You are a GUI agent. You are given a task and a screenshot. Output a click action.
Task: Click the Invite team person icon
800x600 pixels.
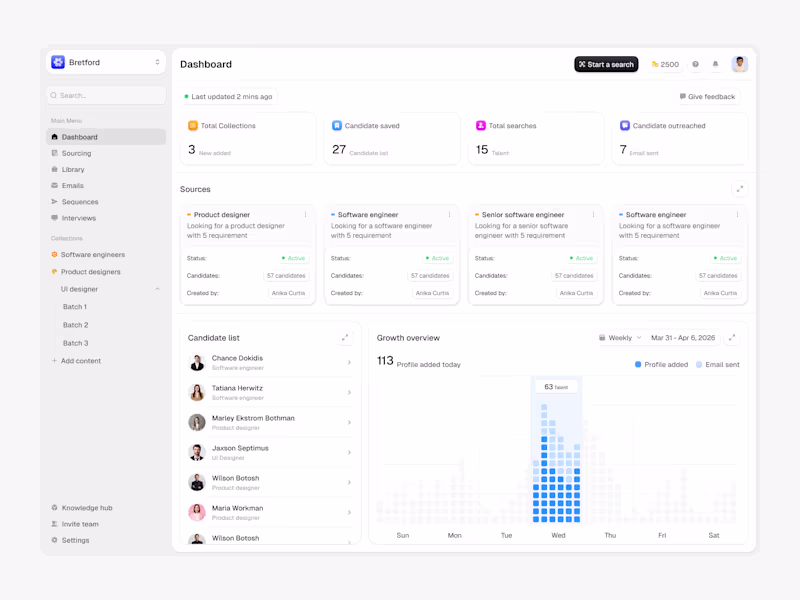[55, 524]
